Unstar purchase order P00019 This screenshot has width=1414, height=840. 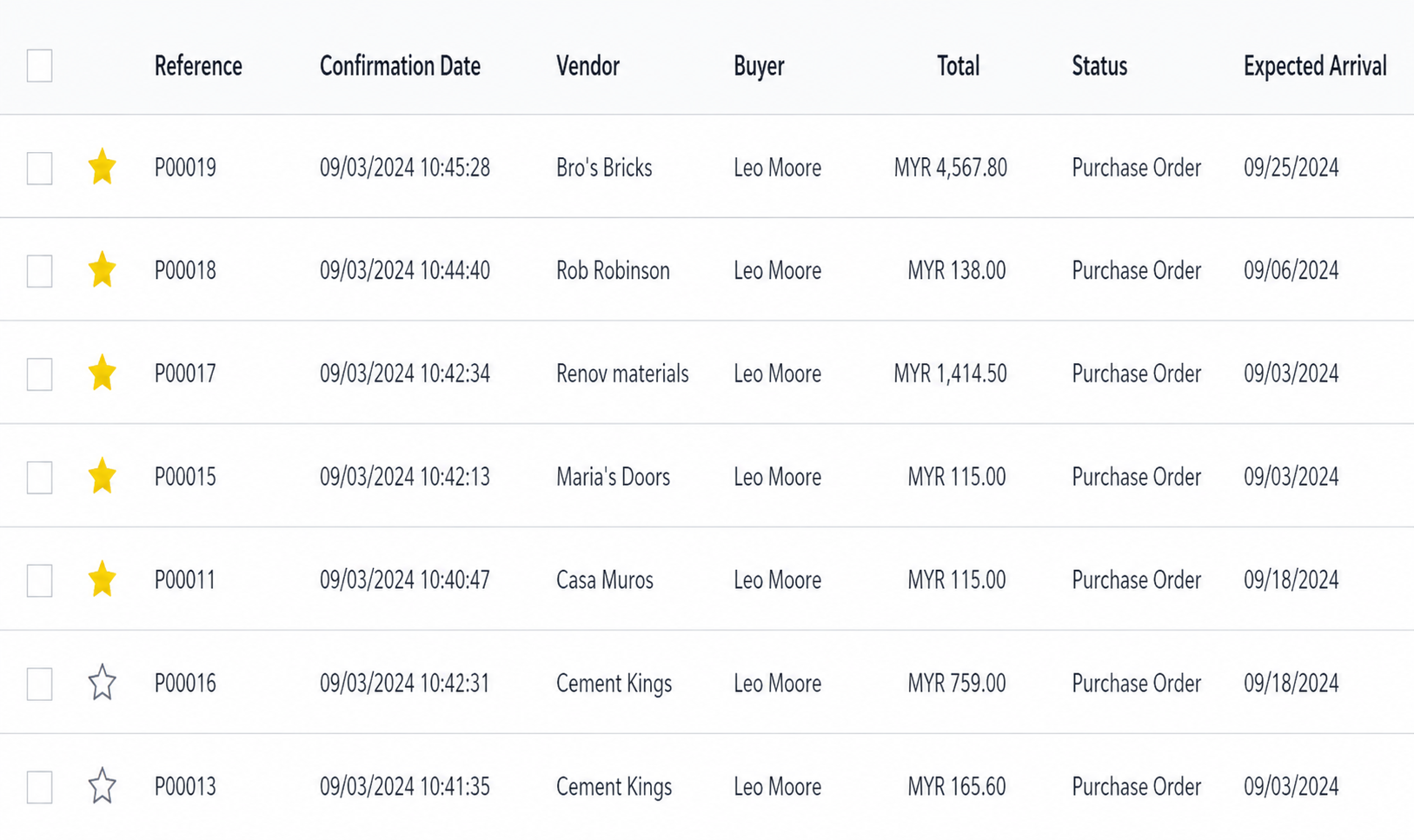coord(102,167)
